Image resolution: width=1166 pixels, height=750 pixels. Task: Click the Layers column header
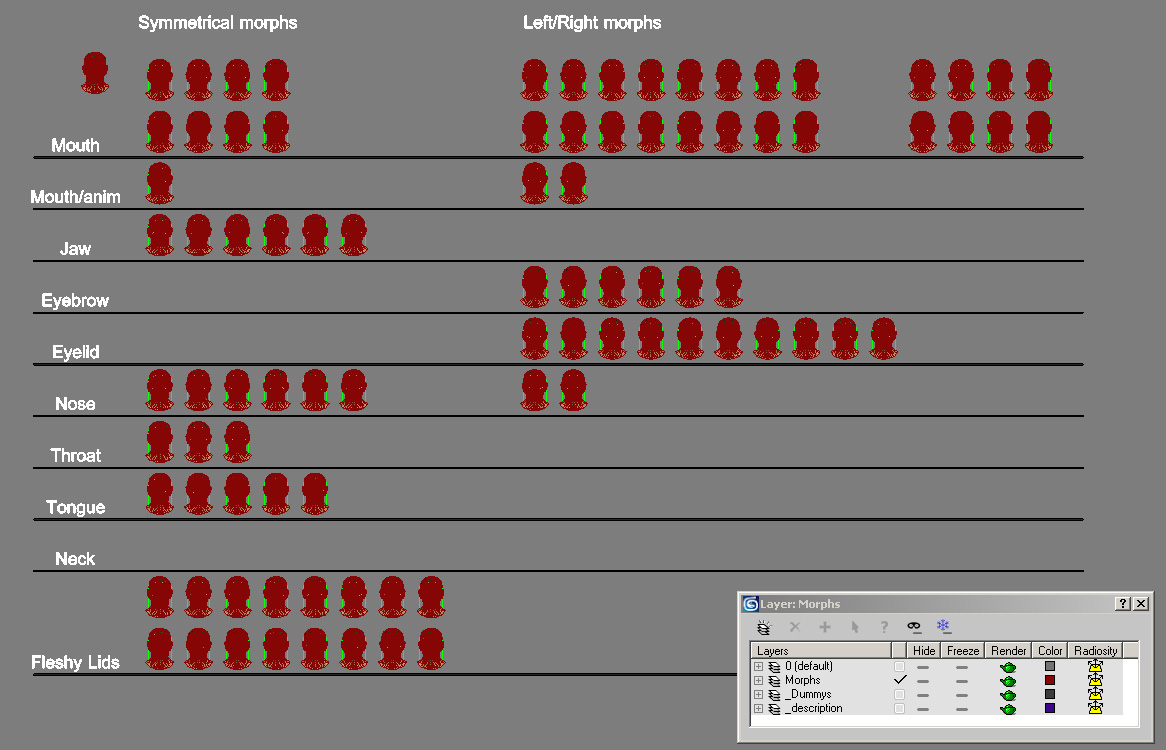pos(820,651)
